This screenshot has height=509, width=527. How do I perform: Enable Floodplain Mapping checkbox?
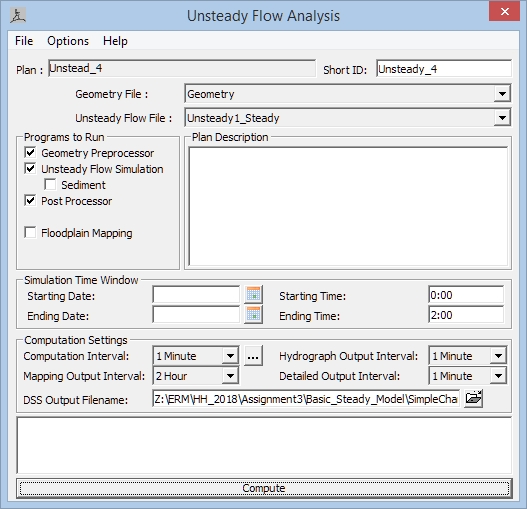tap(30, 233)
